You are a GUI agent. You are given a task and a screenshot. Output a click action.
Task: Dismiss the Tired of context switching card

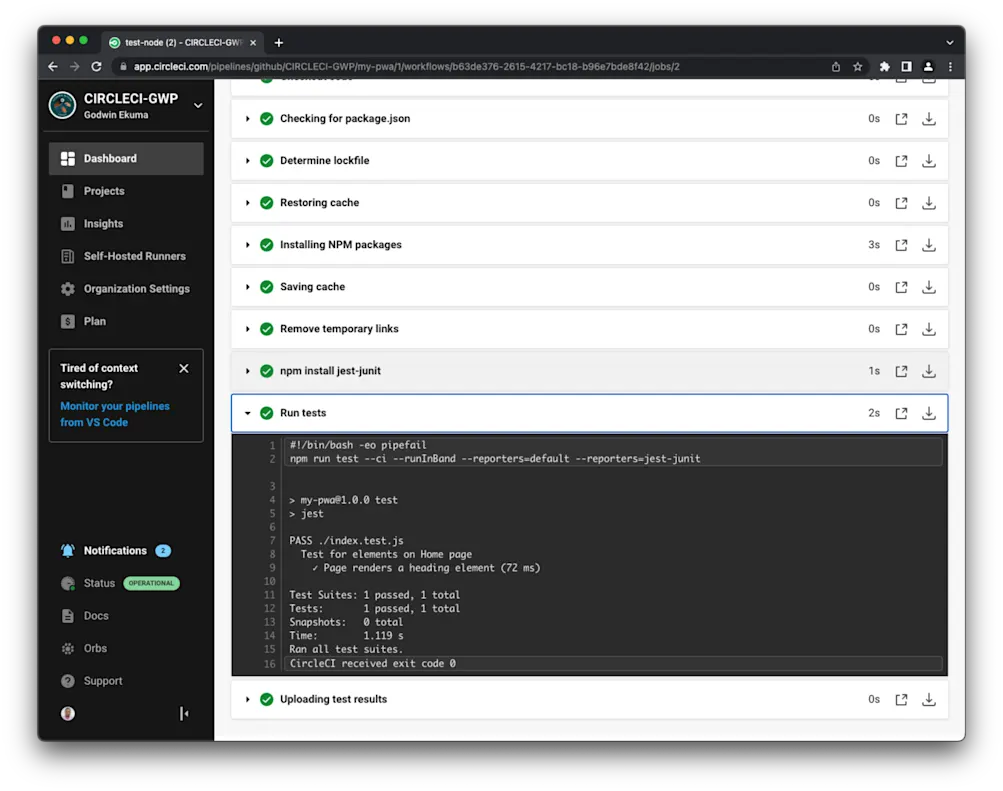click(184, 368)
